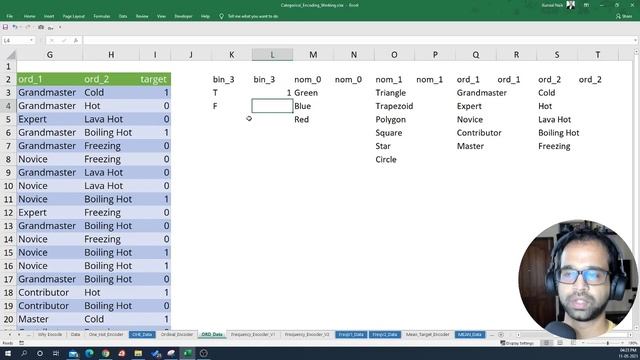Viewport: 640px width, 360px height.
Task: Click the Redo arrow icon
Action: pyautogui.click(x=28, y=27)
